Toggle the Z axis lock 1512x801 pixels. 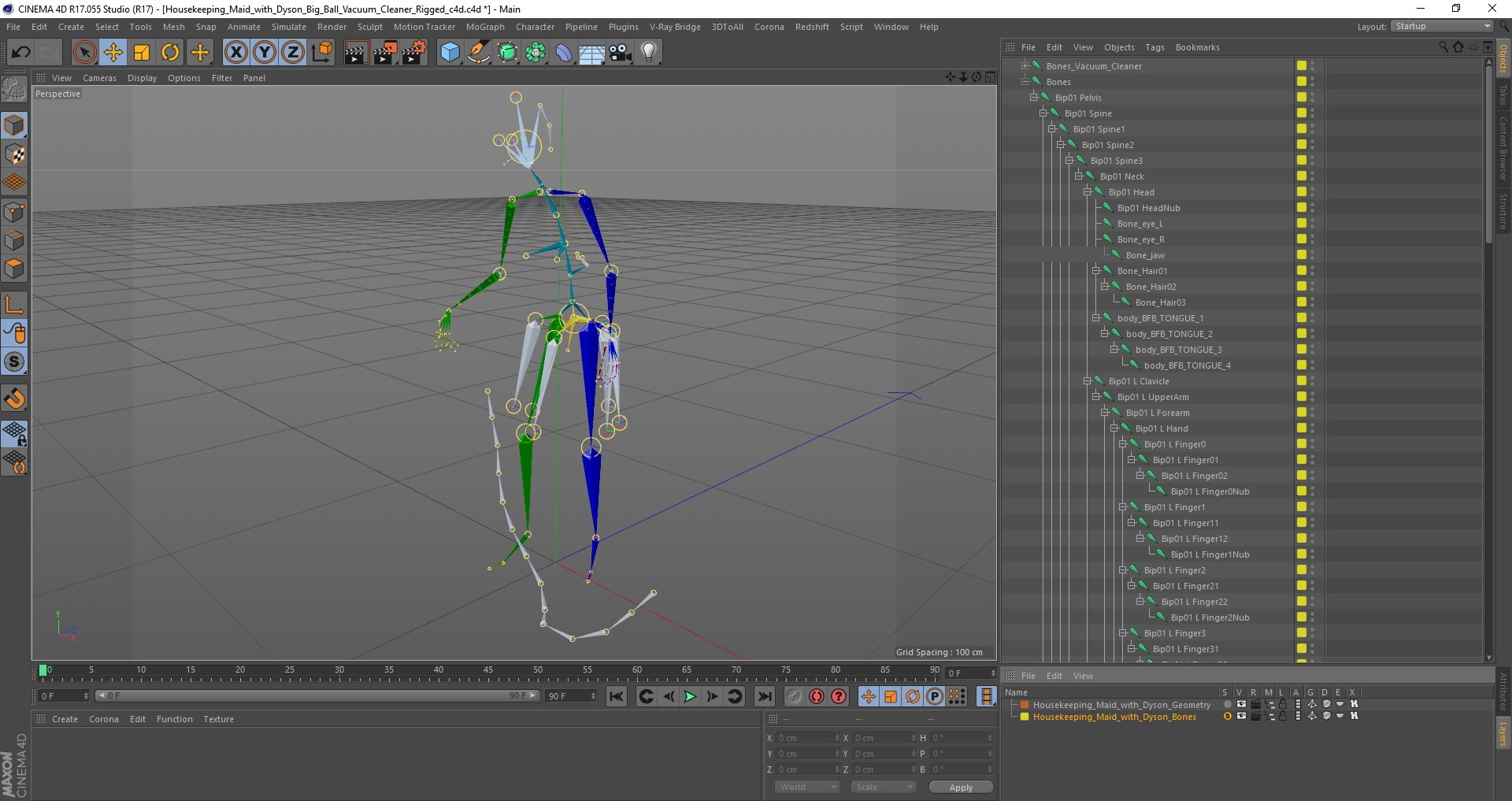[x=292, y=53]
